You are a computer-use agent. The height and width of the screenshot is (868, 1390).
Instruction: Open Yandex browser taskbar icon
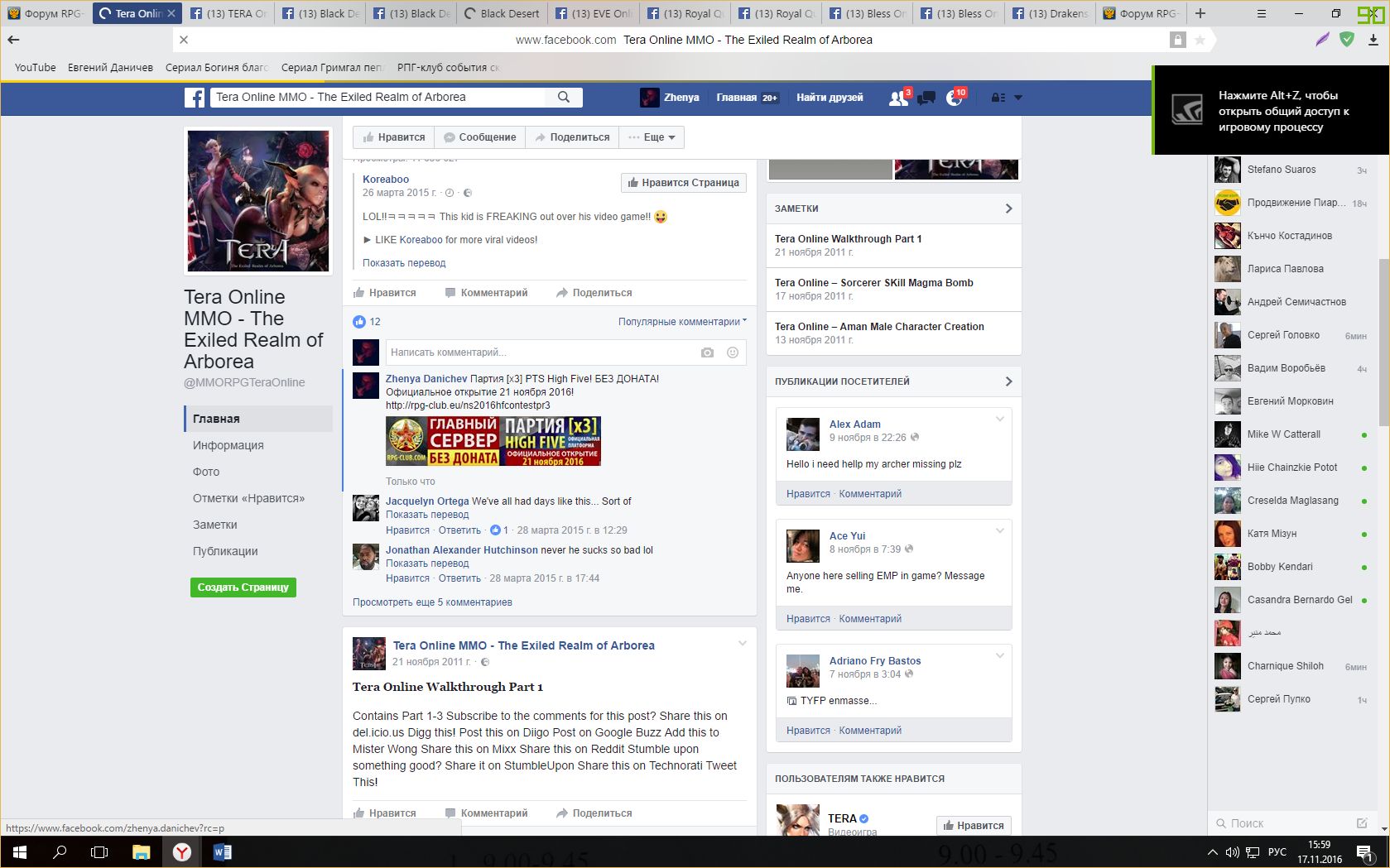pyautogui.click(x=182, y=851)
